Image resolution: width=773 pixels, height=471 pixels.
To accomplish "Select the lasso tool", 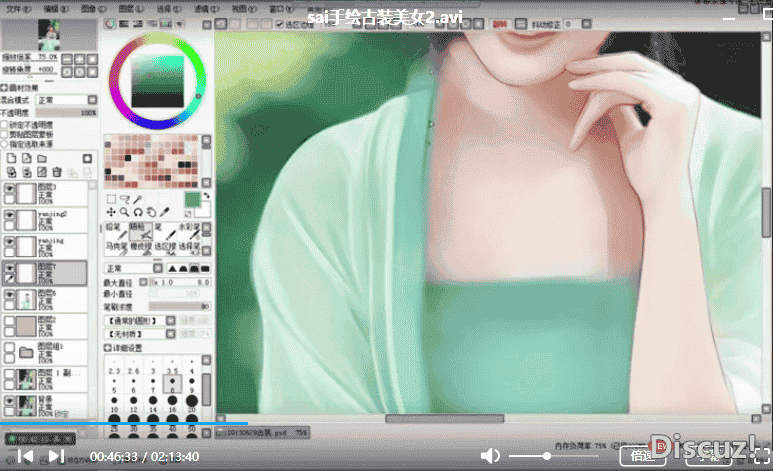I will pos(124,199).
